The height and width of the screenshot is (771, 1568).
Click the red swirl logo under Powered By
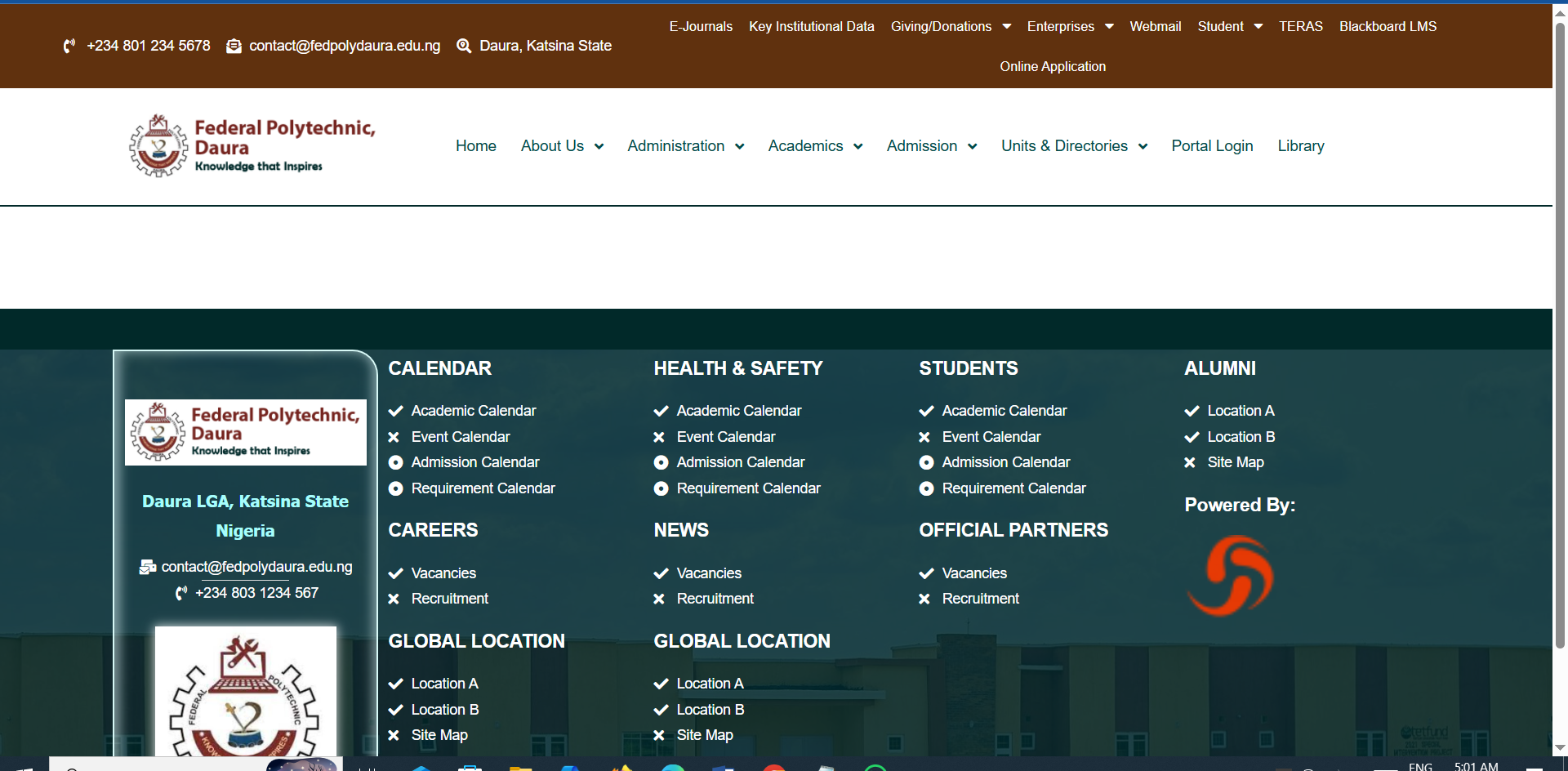point(1230,576)
